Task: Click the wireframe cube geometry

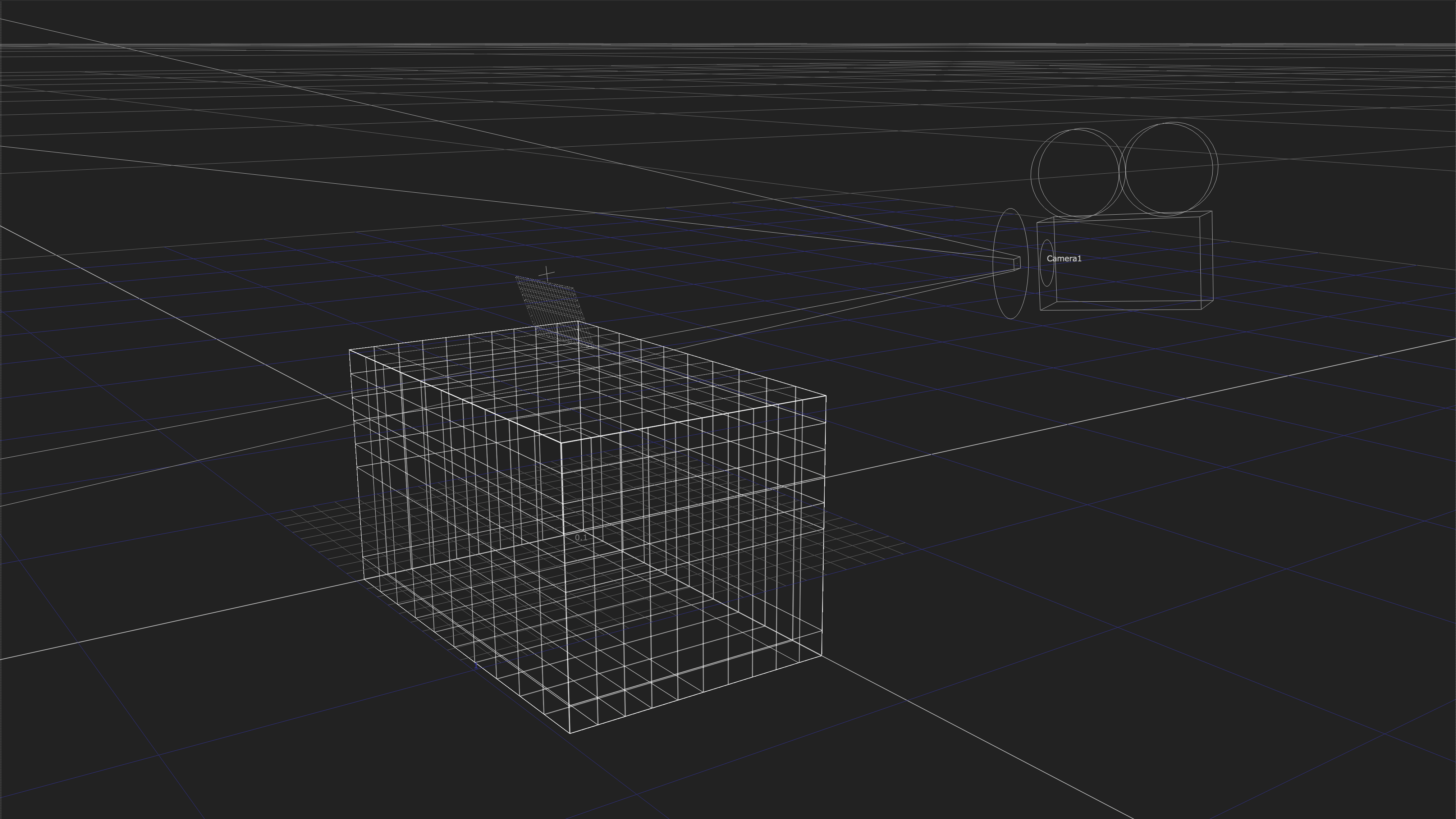Action: tap(588, 527)
